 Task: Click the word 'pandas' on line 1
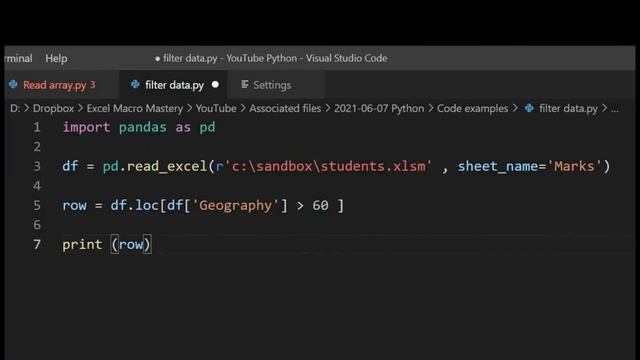click(142, 127)
